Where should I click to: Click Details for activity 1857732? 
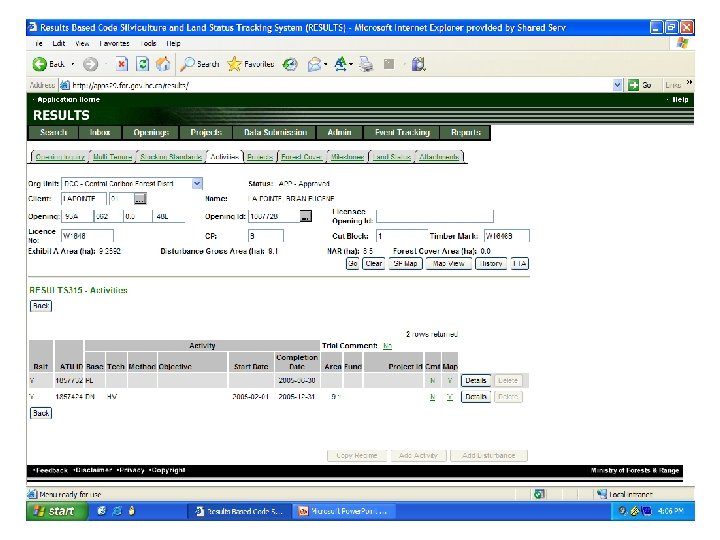pyautogui.click(x=476, y=380)
